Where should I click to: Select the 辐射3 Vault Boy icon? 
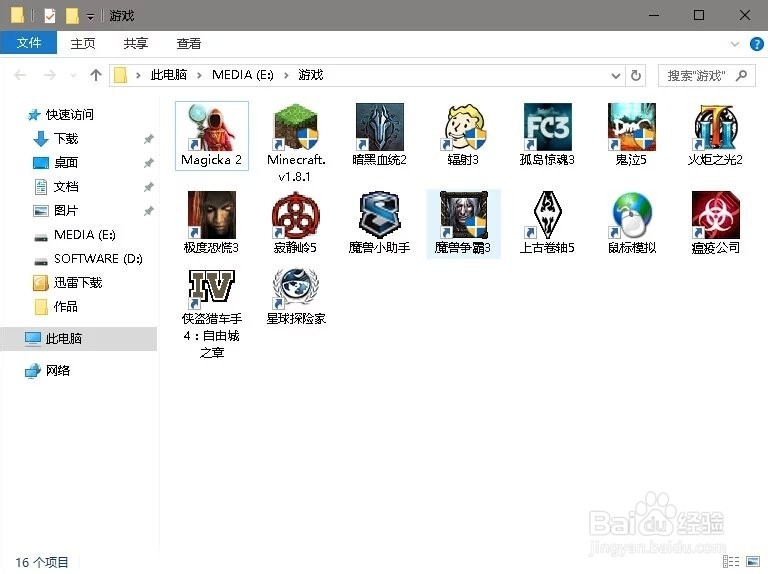(463, 126)
